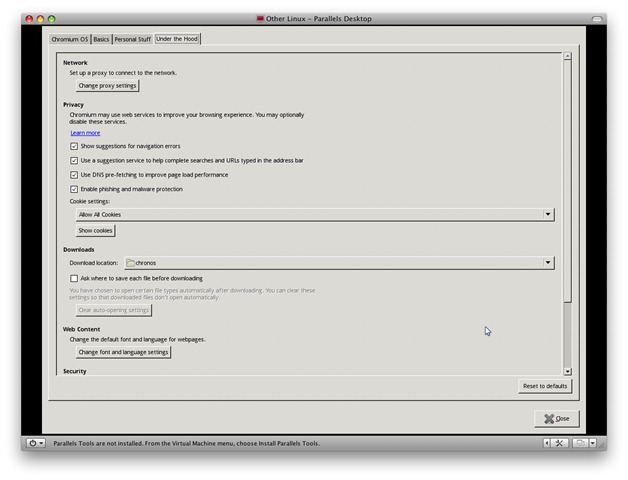
Task: Open the Learn more link
Action: [85, 133]
